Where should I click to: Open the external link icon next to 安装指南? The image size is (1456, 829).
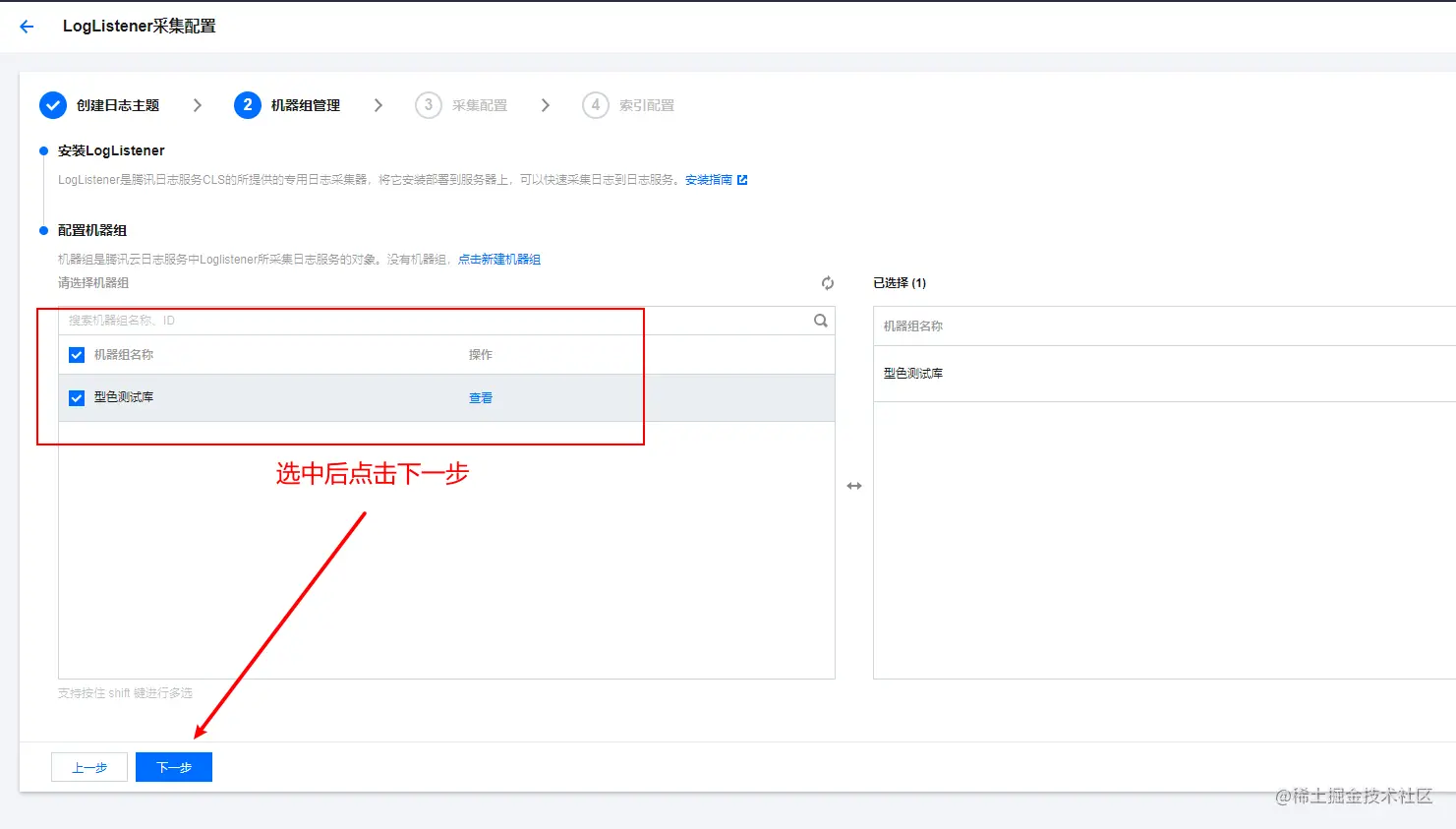[x=742, y=180]
